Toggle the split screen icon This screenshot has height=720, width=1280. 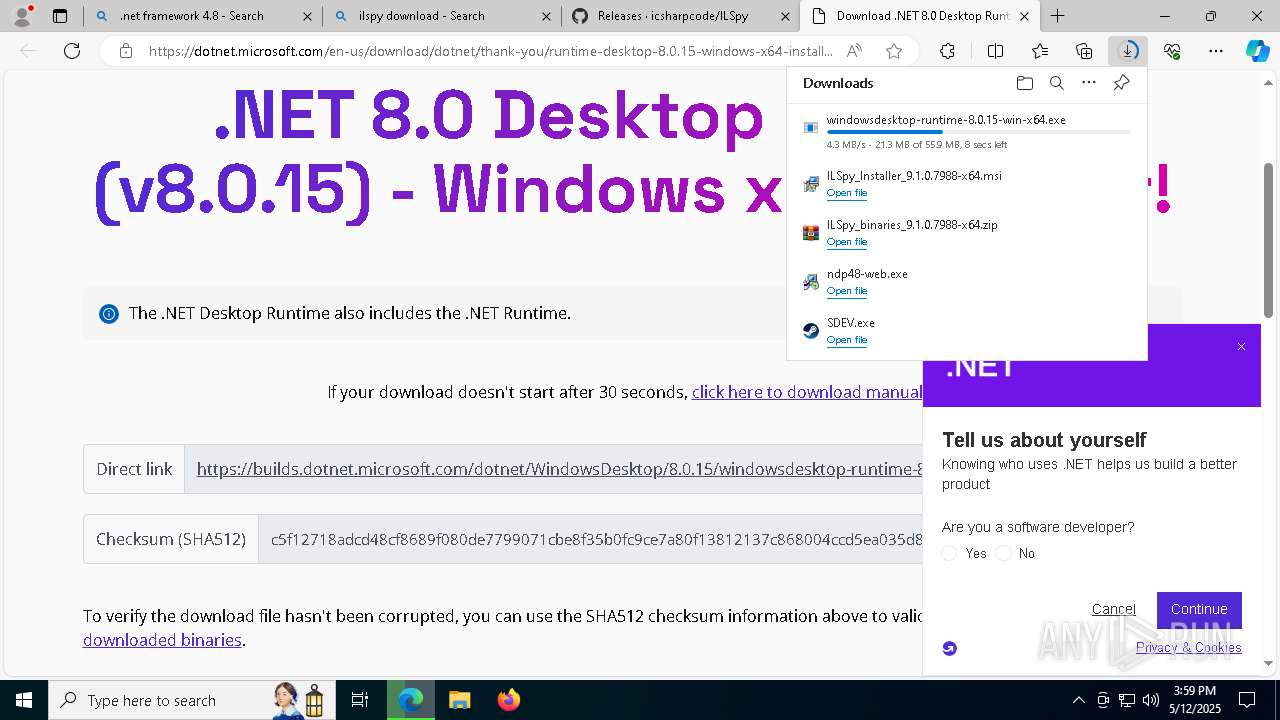pyautogui.click(x=995, y=51)
